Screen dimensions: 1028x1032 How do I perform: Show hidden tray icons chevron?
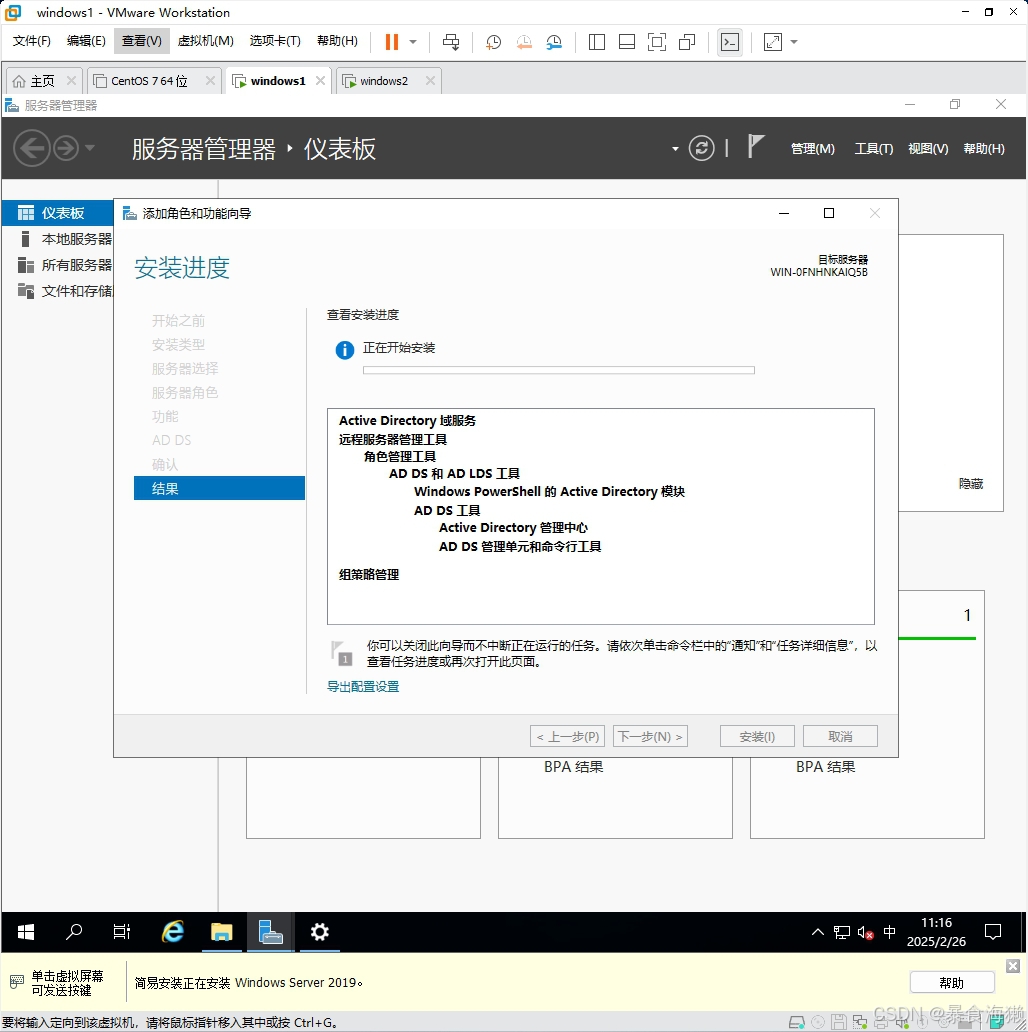(818, 932)
